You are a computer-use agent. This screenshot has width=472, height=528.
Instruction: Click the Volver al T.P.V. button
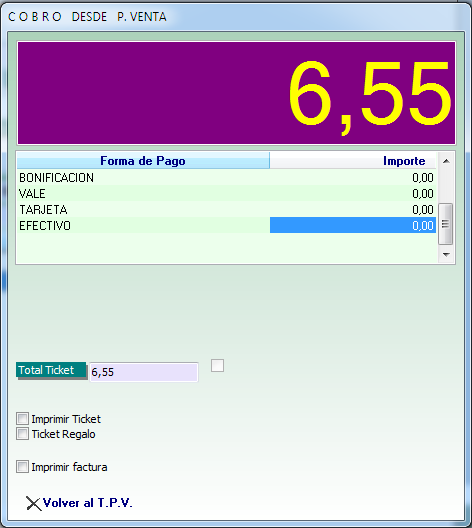(x=79, y=503)
